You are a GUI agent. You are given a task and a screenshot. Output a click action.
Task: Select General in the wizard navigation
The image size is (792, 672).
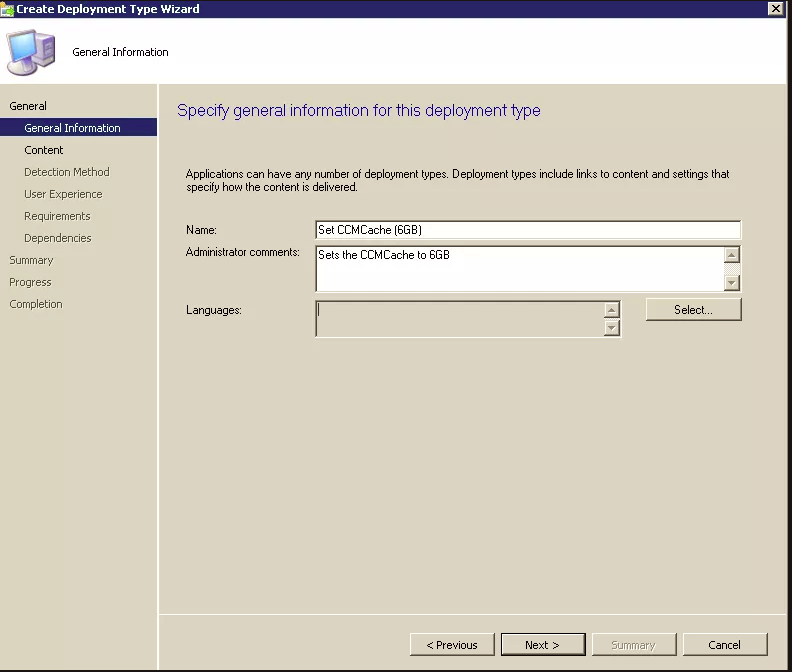(28, 106)
